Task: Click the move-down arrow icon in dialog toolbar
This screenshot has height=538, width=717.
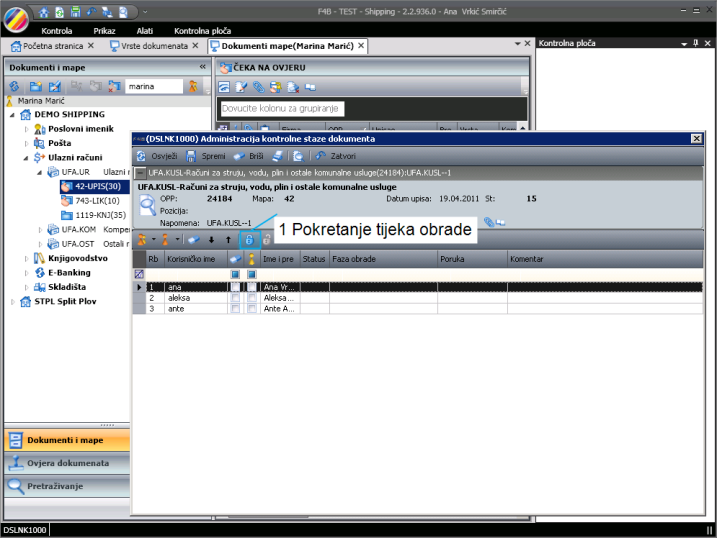Action: pos(211,240)
